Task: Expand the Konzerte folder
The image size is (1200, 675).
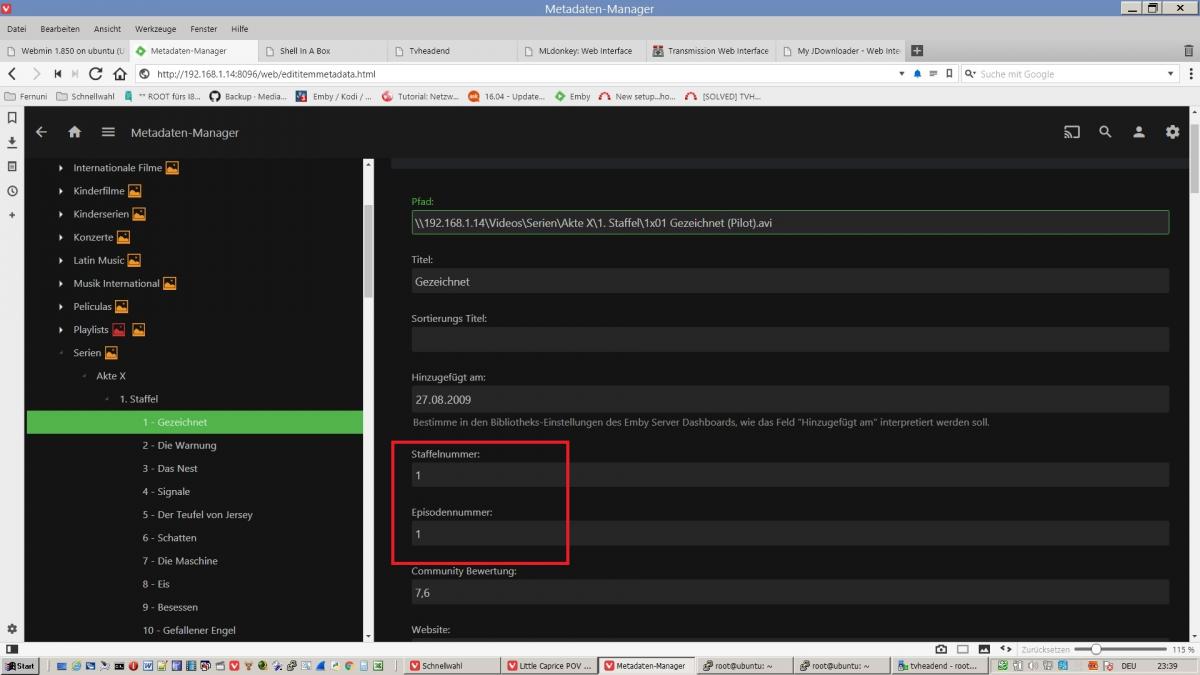Action: click(x=61, y=237)
